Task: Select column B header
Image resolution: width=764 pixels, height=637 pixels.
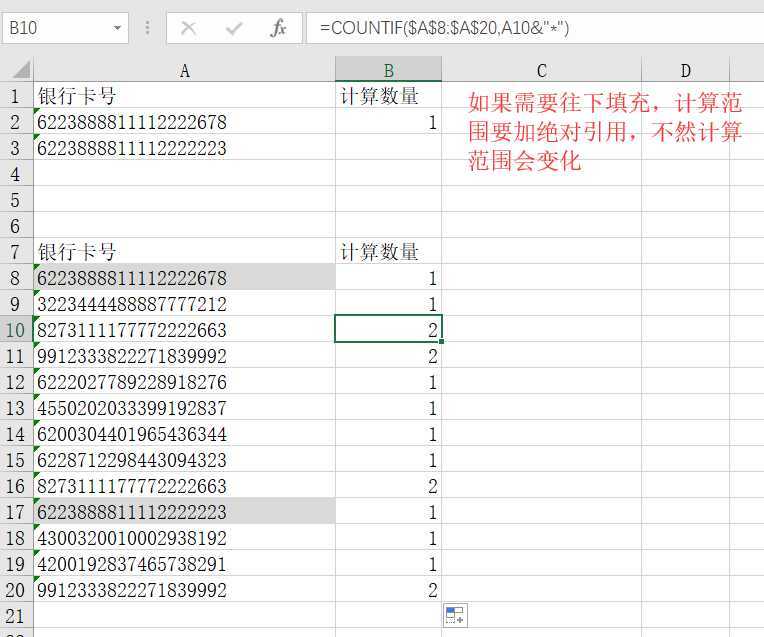Action: 388,70
